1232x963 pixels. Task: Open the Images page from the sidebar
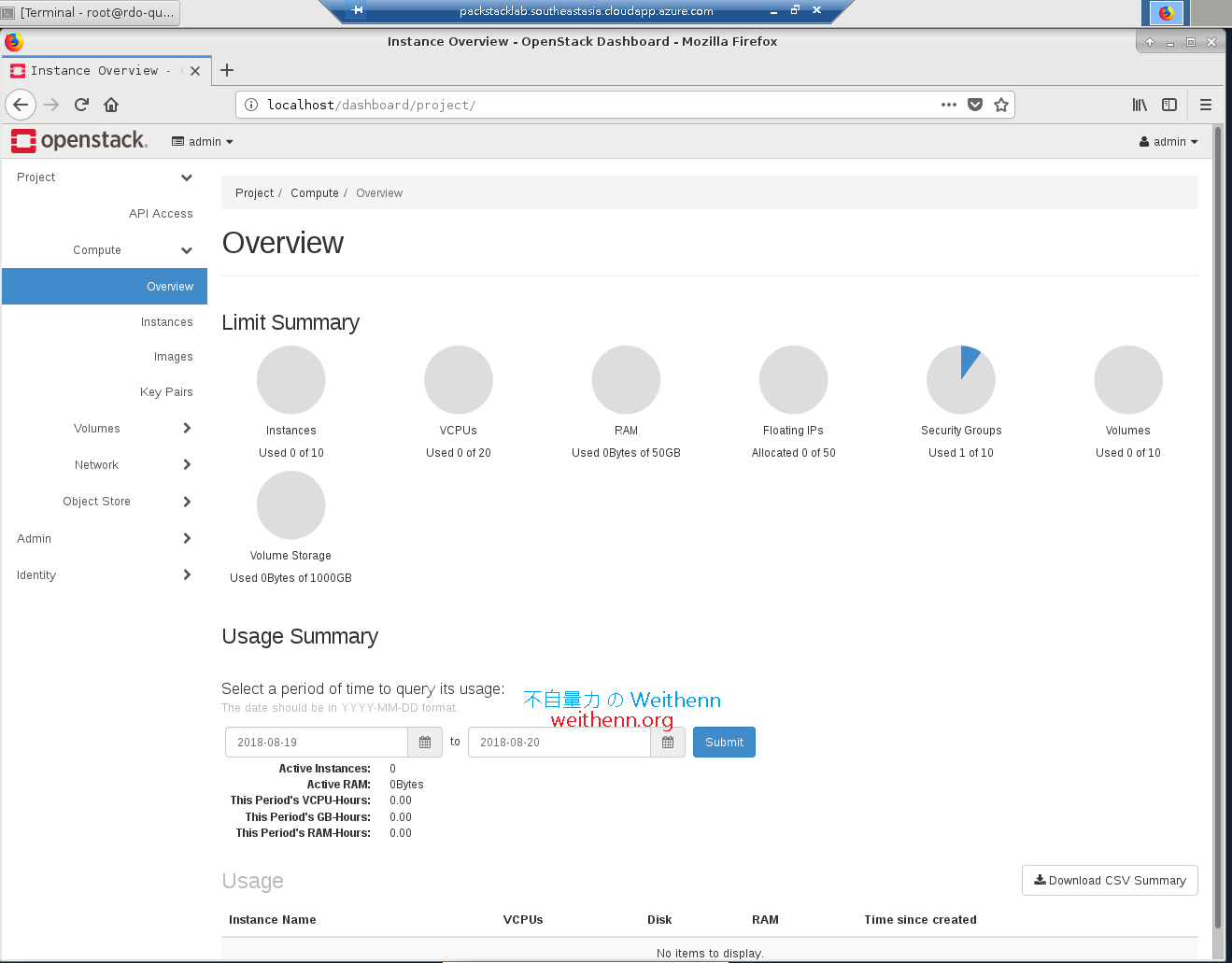(174, 356)
